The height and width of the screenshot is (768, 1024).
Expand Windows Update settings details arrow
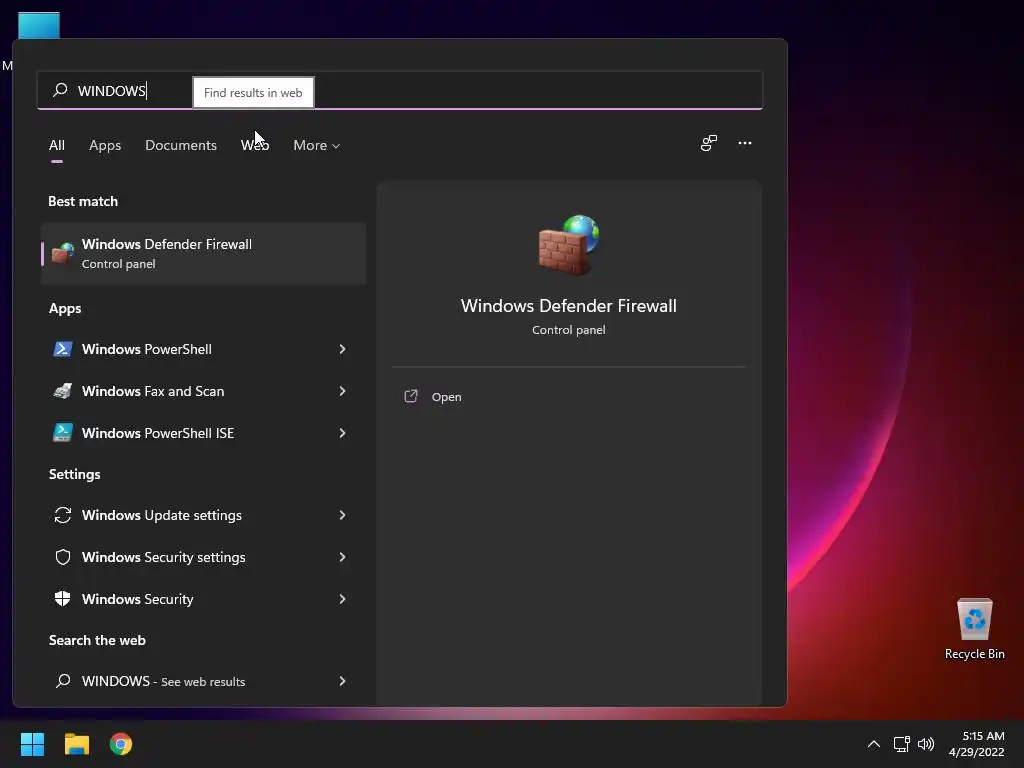pyautogui.click(x=342, y=515)
